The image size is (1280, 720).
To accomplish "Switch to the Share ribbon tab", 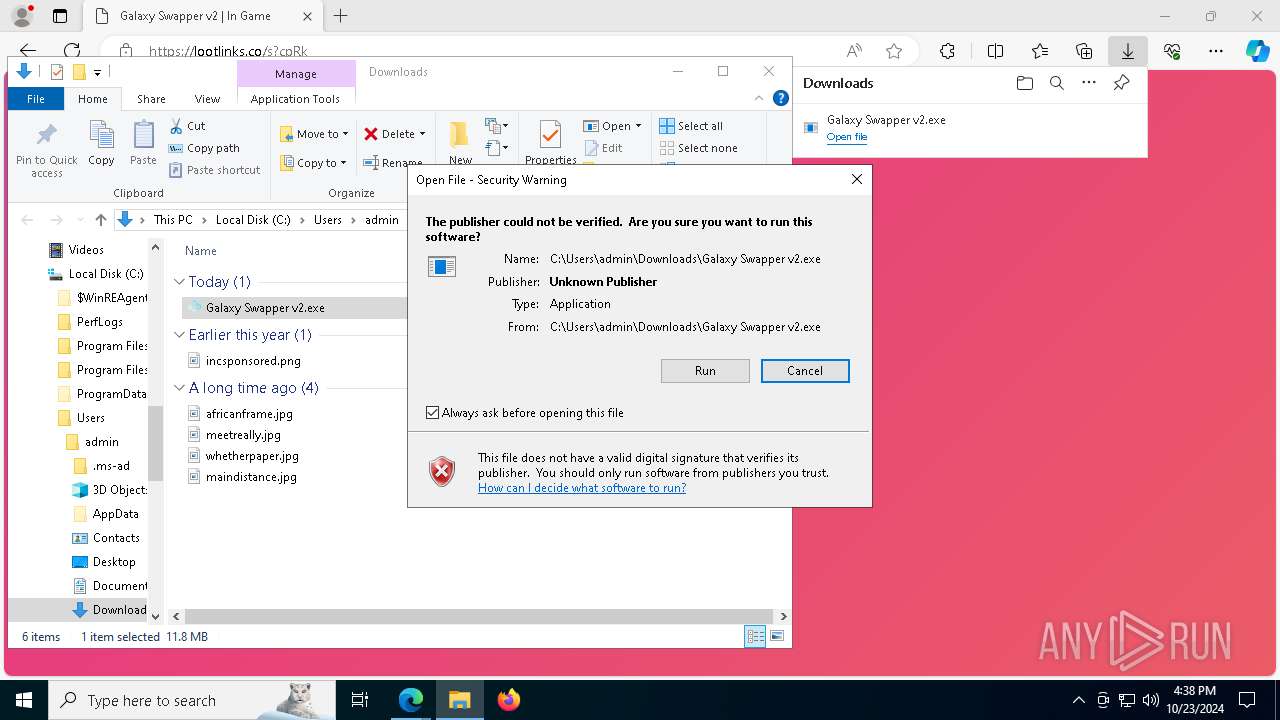I will coord(151,99).
